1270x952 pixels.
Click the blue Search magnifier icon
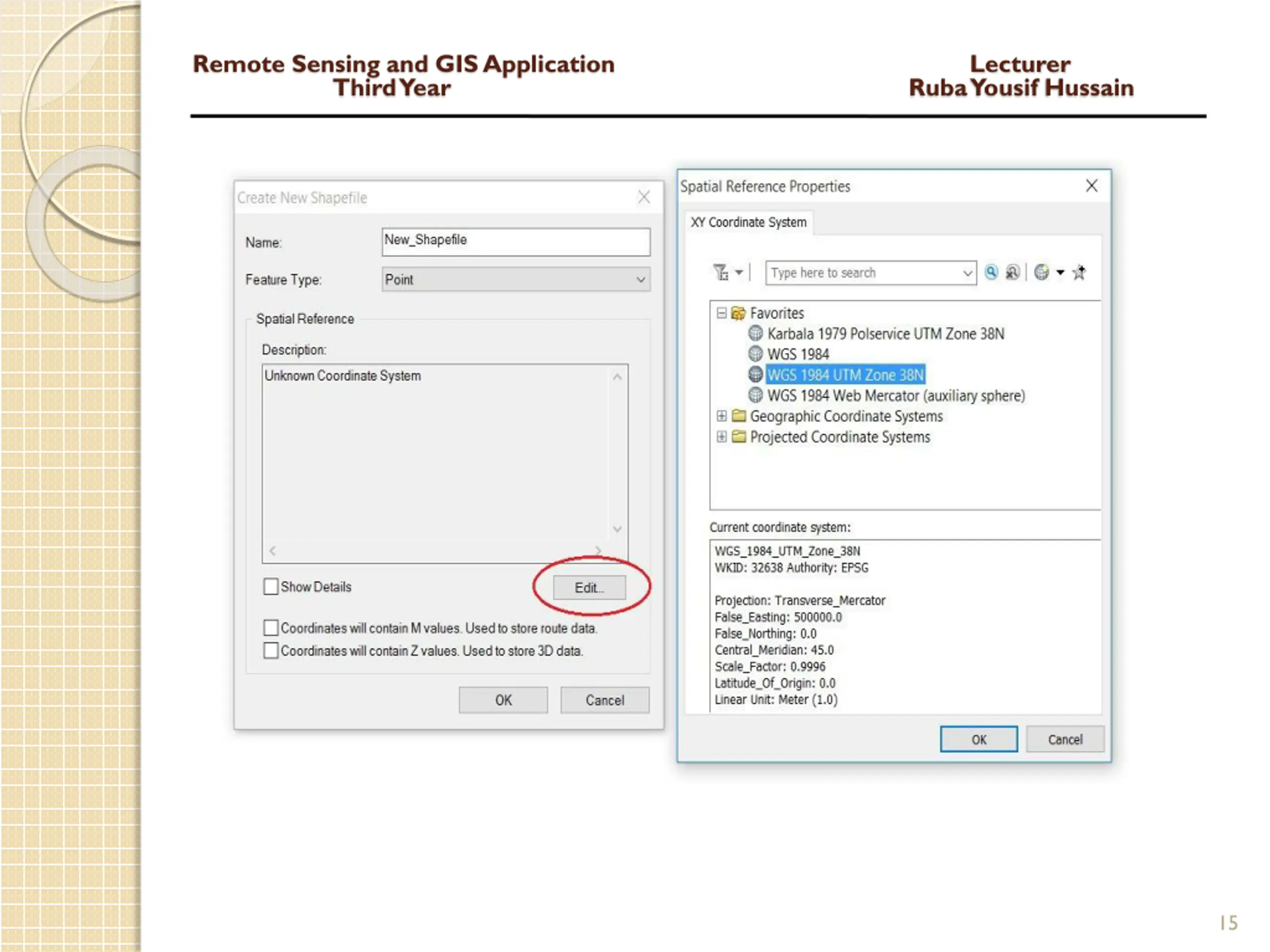click(x=992, y=272)
